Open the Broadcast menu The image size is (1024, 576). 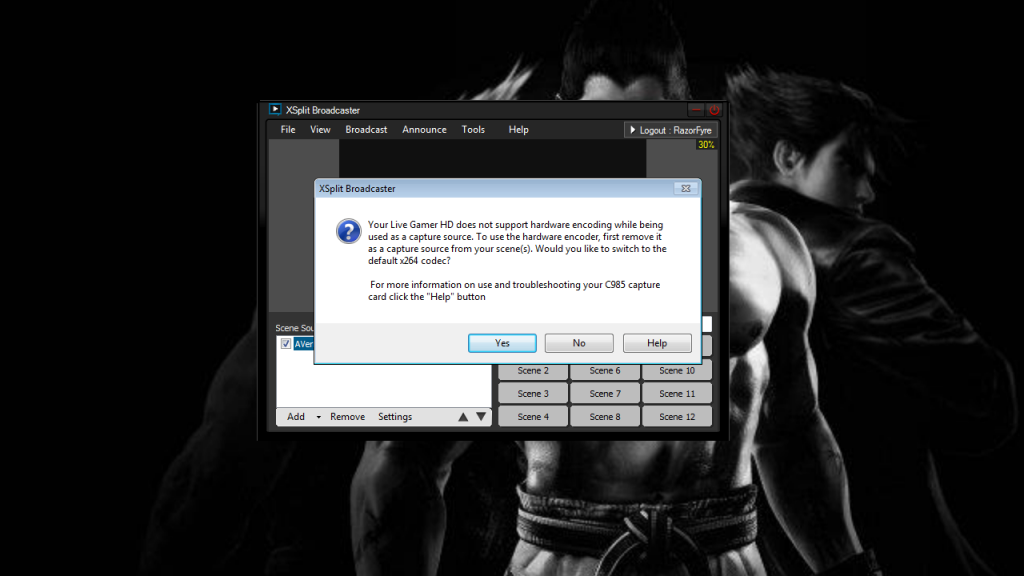(366, 130)
